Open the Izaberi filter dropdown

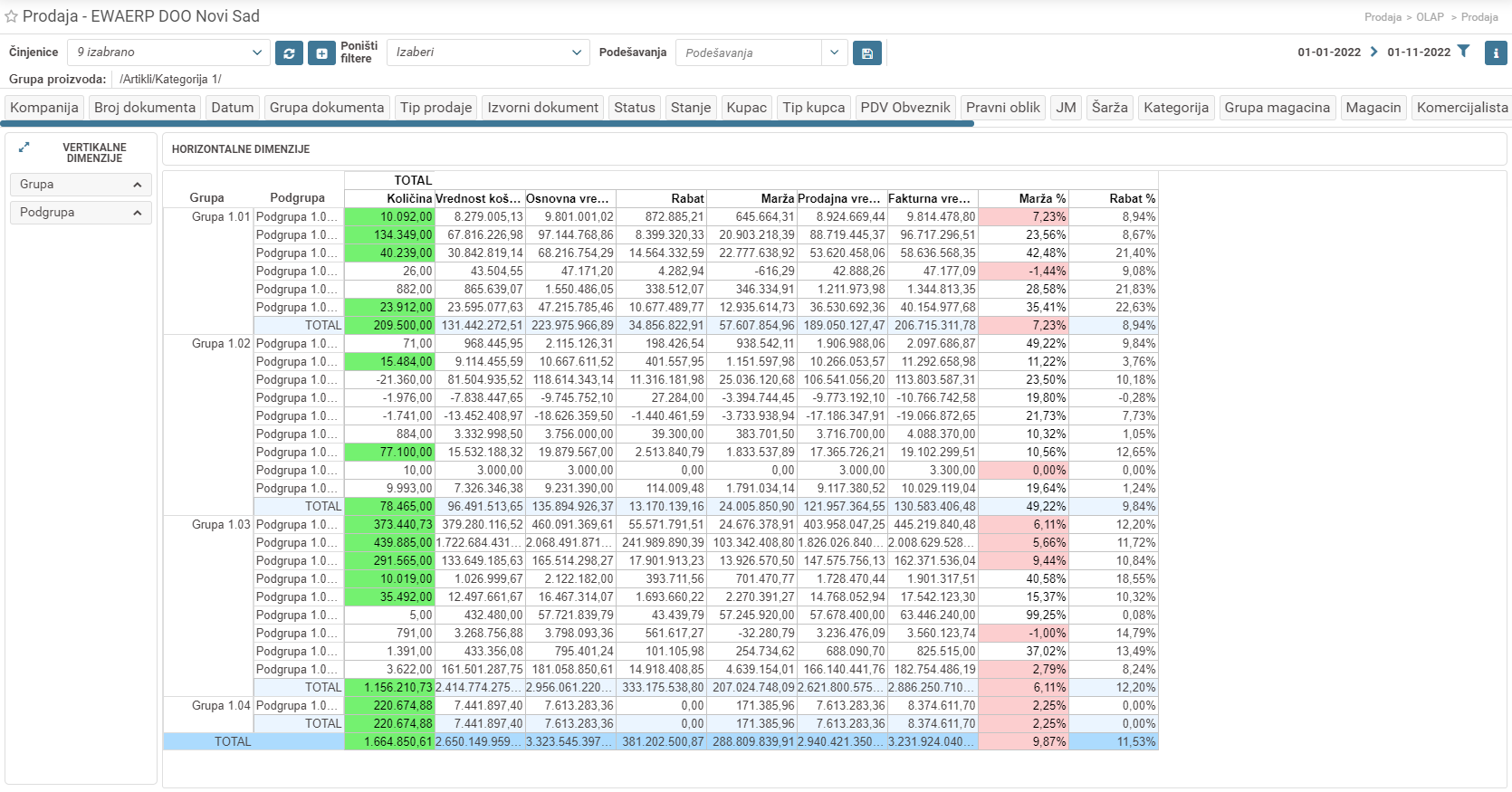488,52
